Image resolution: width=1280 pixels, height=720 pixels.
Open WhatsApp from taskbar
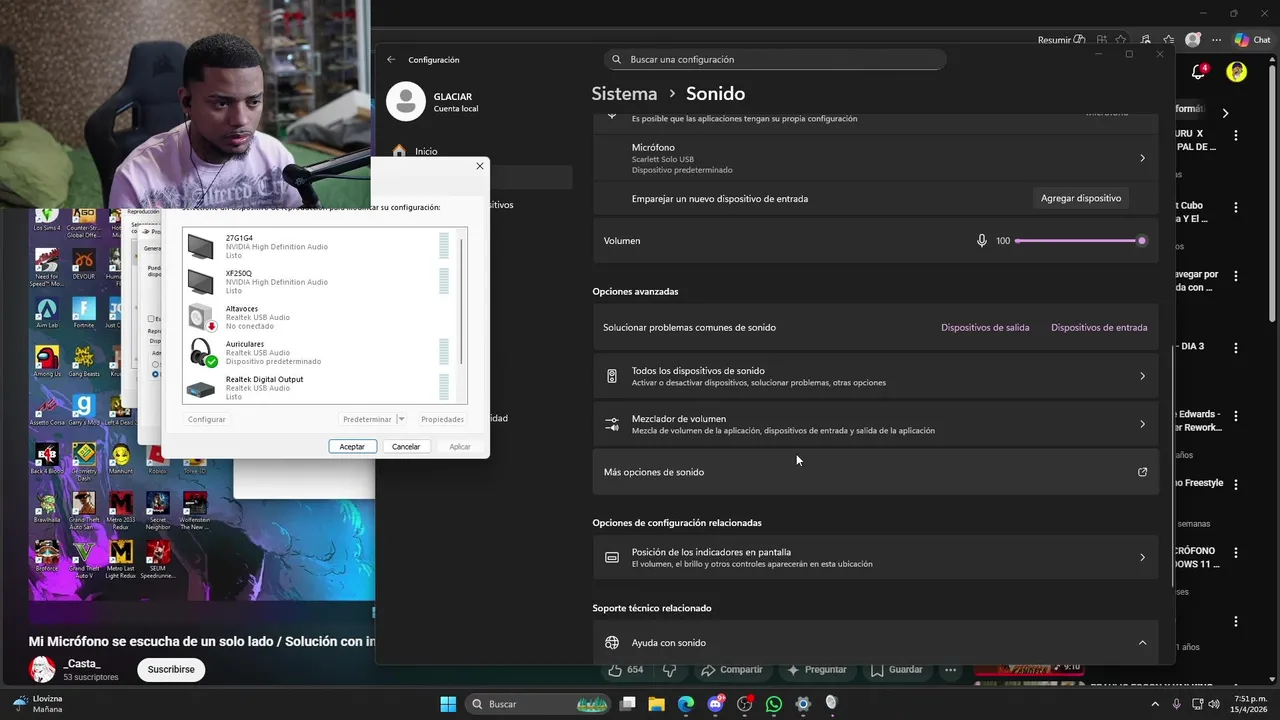[x=773, y=704]
